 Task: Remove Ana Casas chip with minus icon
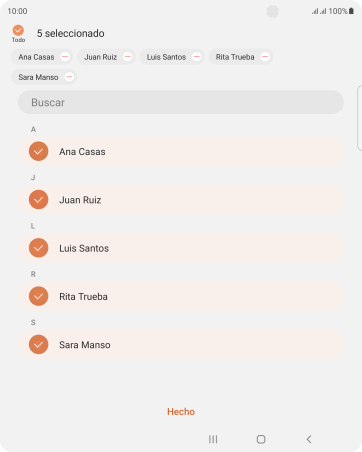coord(65,57)
